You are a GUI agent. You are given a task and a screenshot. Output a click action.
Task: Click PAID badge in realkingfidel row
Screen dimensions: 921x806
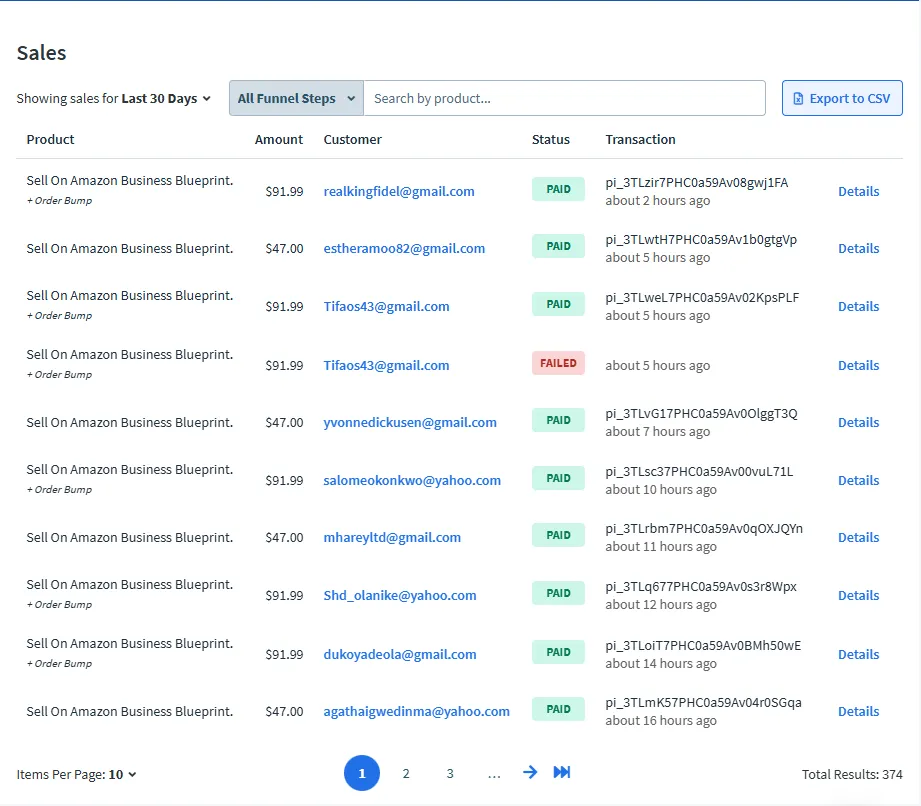[x=558, y=189]
